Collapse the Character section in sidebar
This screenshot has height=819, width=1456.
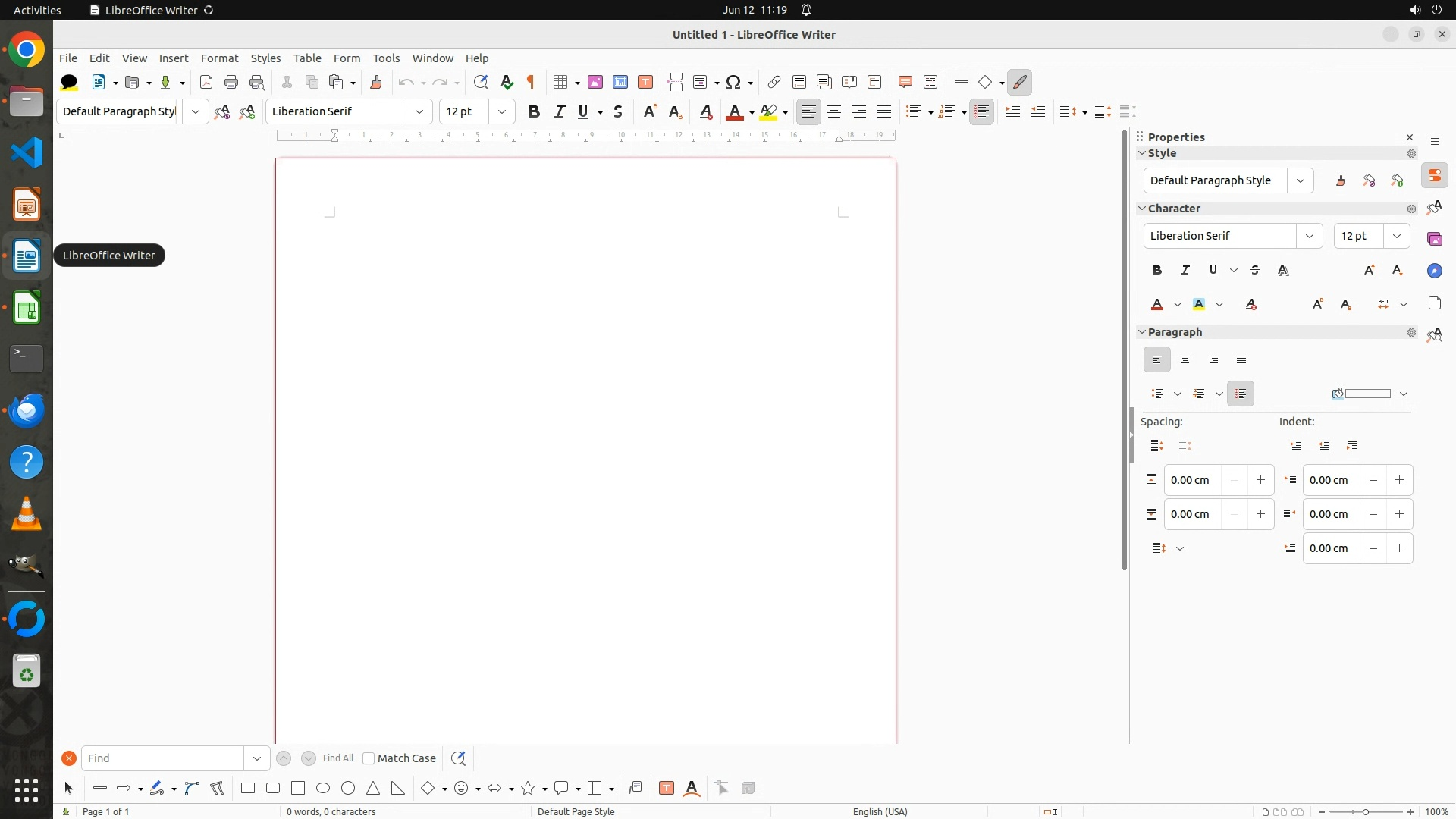1142,208
